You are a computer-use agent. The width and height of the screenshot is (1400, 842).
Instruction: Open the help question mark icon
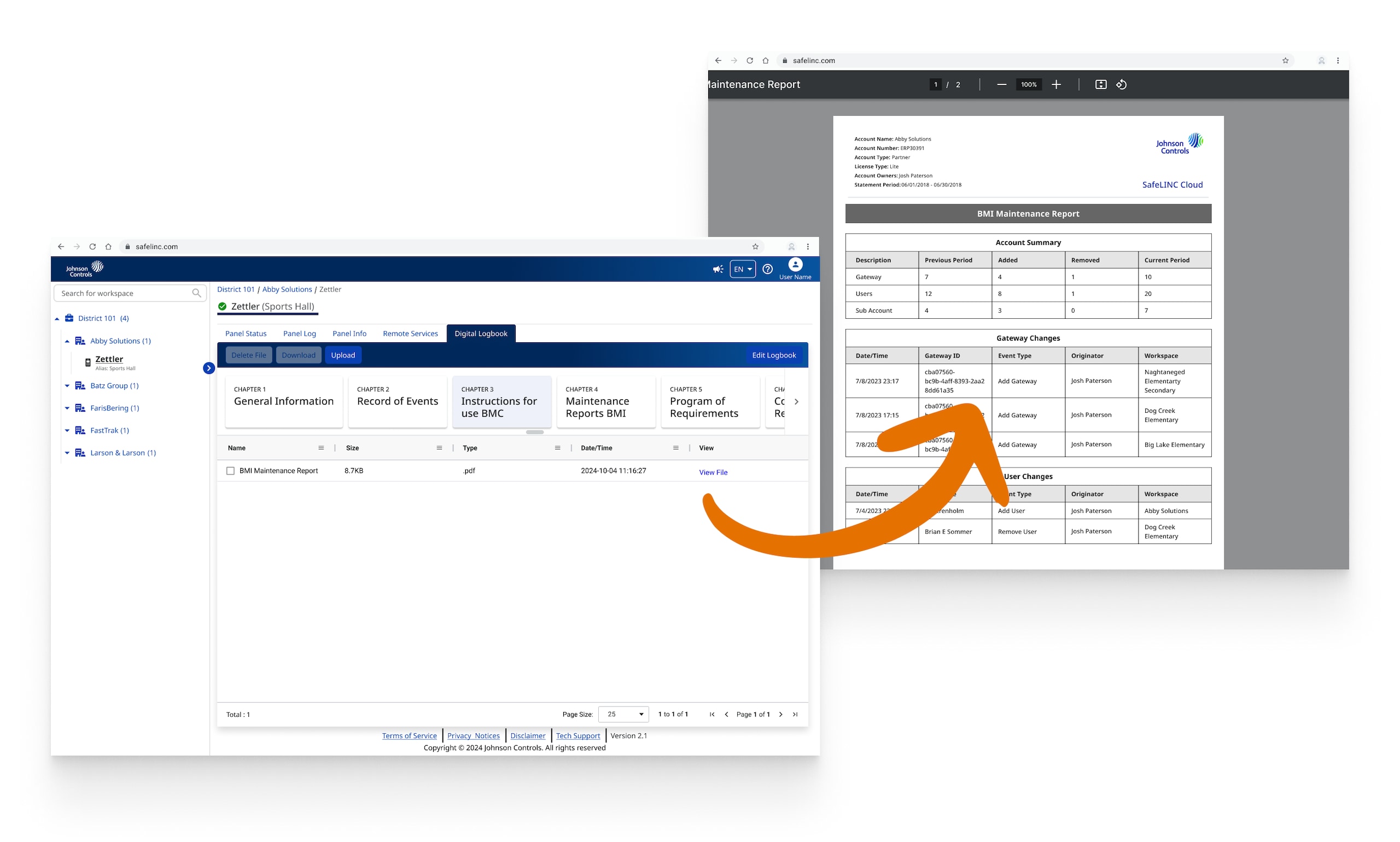click(x=767, y=269)
